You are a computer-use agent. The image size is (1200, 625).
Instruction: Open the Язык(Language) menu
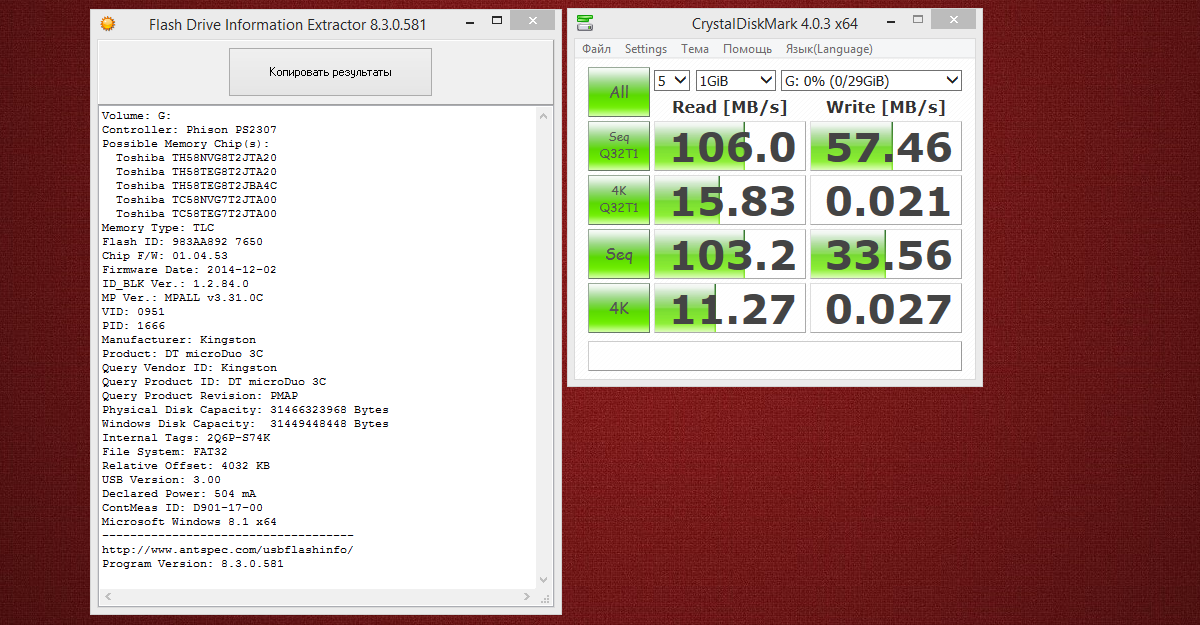click(x=828, y=49)
